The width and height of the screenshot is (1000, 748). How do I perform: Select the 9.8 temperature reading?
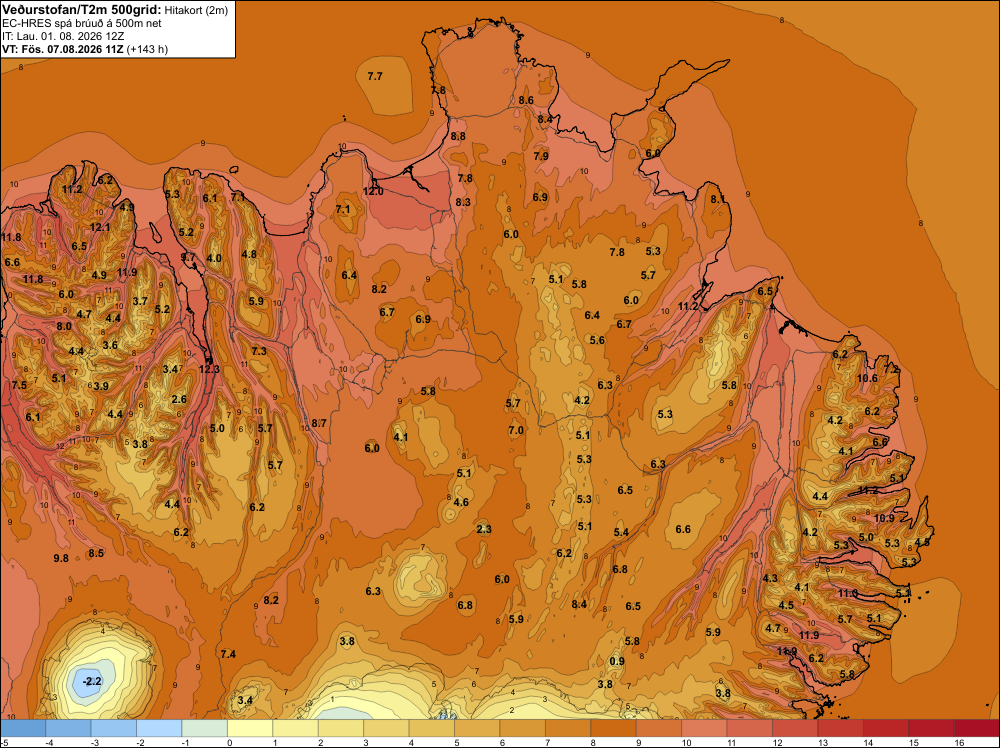click(61, 558)
